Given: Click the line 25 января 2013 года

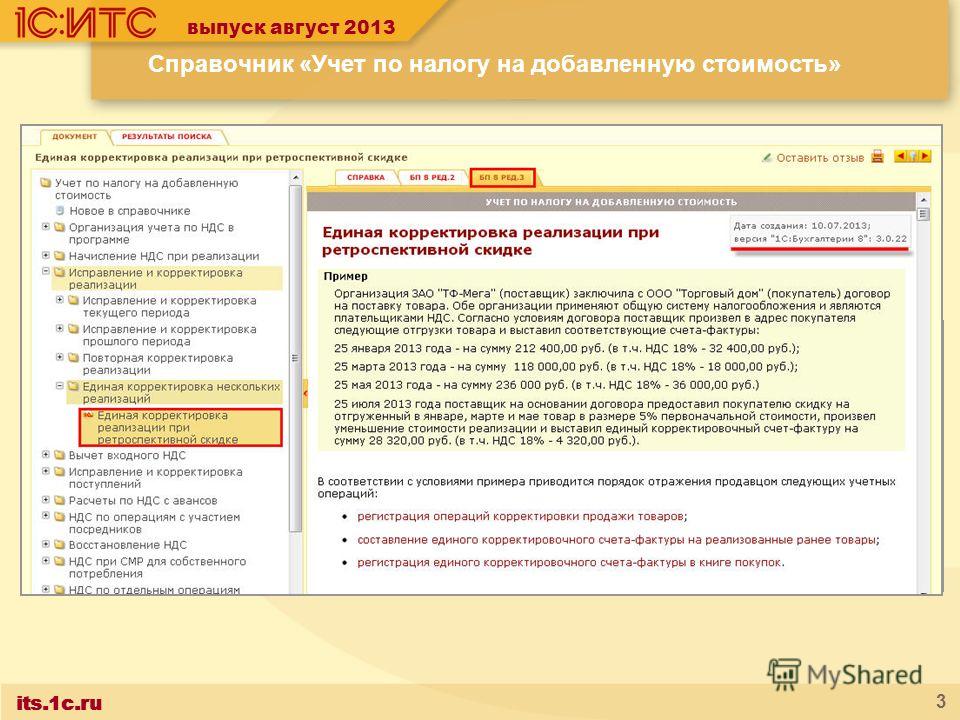Looking at the screenshot, I should point(566,348).
